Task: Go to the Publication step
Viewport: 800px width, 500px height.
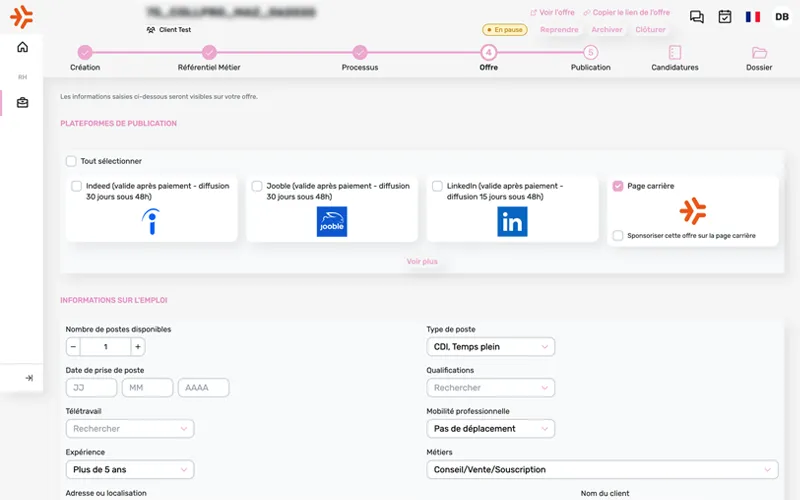Action: pos(590,53)
